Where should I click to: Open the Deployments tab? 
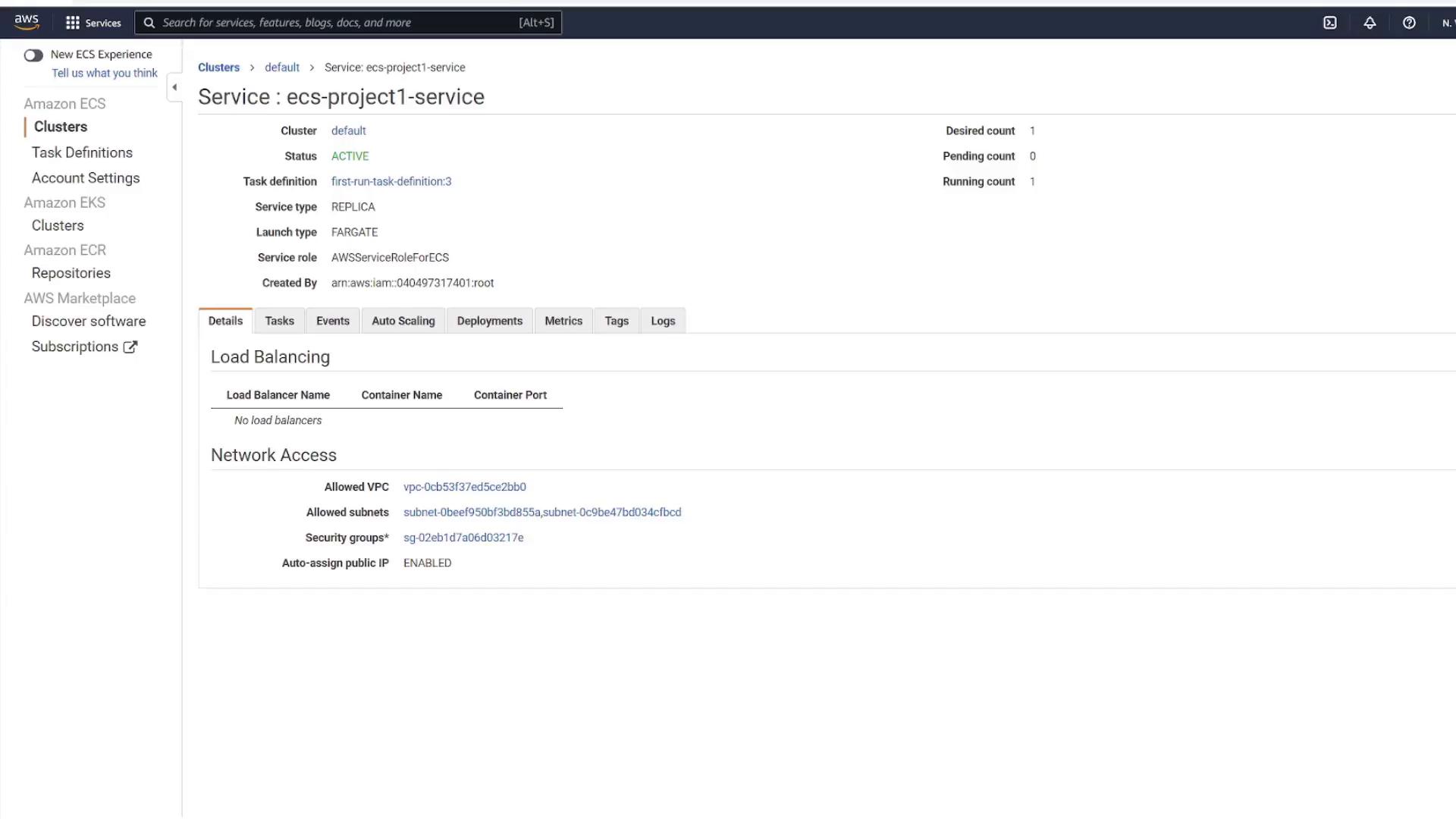(x=490, y=321)
